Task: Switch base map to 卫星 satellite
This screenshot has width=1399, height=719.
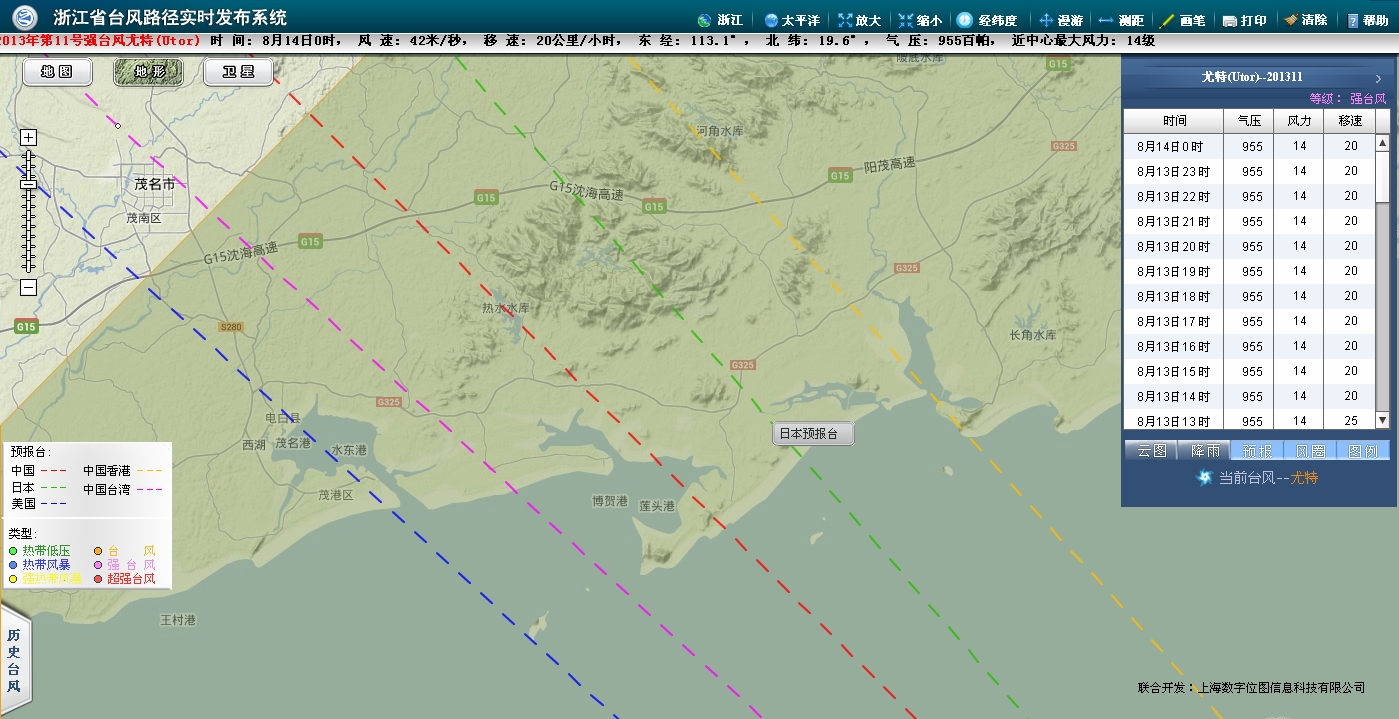Action: pos(238,72)
